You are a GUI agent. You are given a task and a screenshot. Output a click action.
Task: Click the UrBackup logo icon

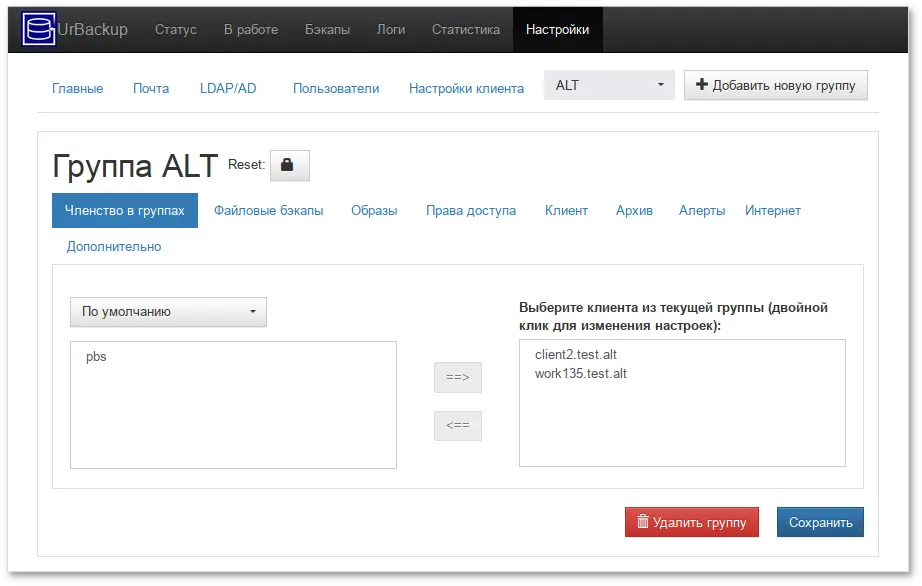pyautogui.click(x=37, y=29)
